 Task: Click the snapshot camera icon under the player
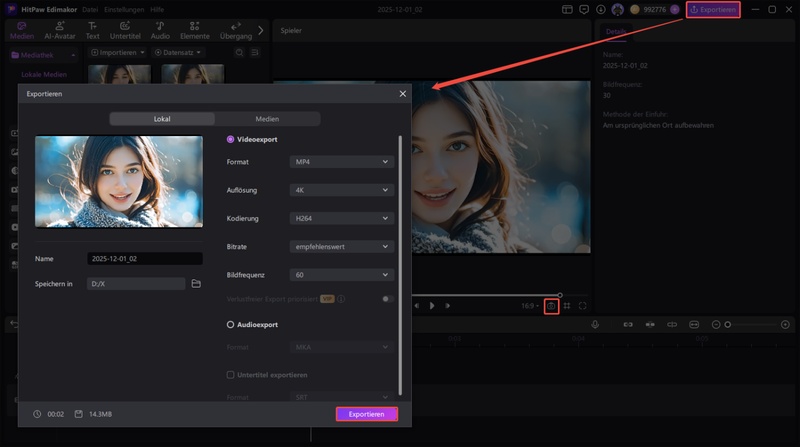(x=551, y=306)
